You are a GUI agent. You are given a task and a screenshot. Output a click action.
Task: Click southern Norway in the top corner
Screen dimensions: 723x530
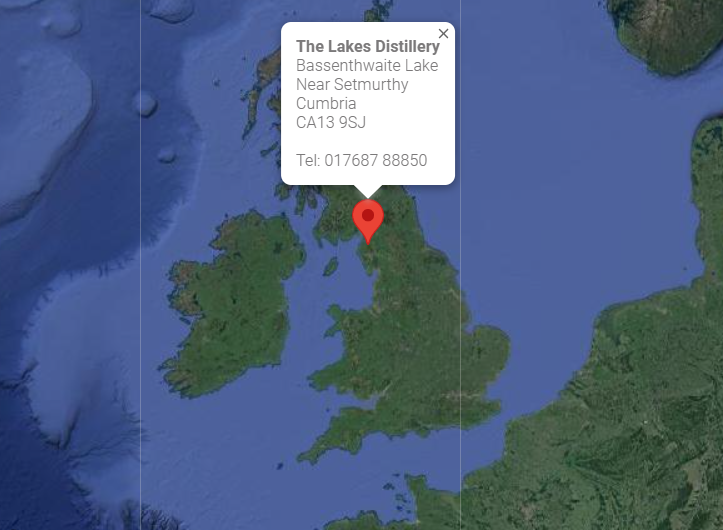pos(666,32)
